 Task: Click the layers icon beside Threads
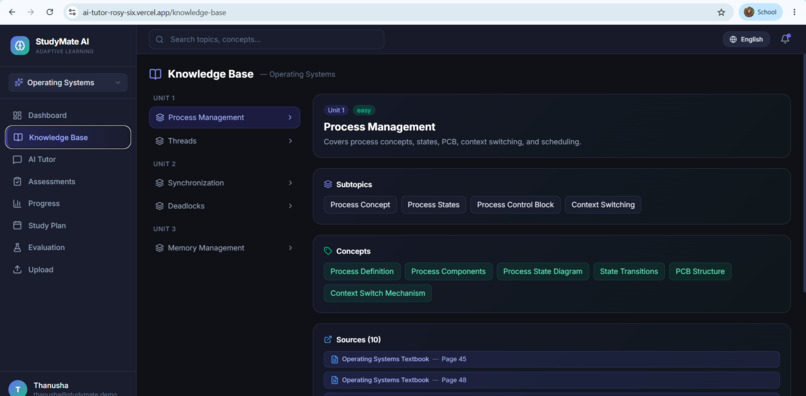point(159,141)
